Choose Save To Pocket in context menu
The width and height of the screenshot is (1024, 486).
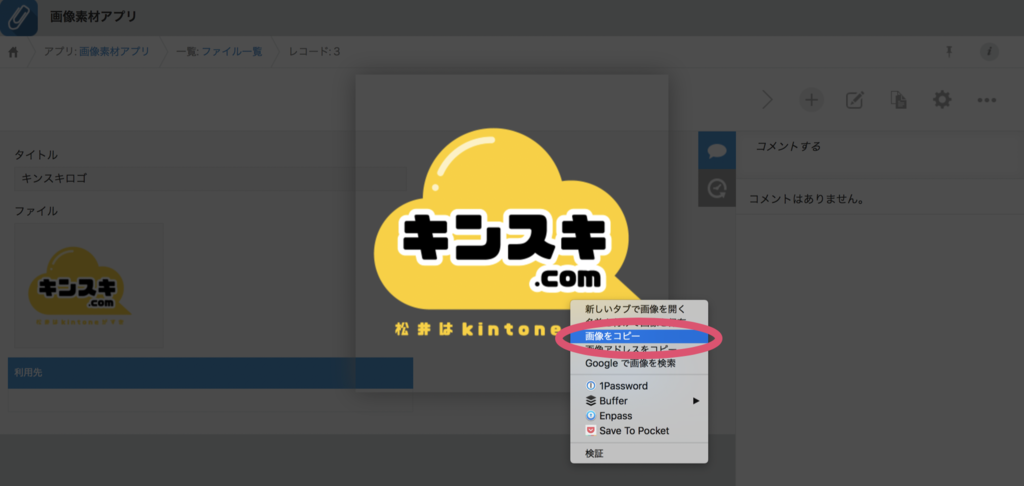pos(639,431)
